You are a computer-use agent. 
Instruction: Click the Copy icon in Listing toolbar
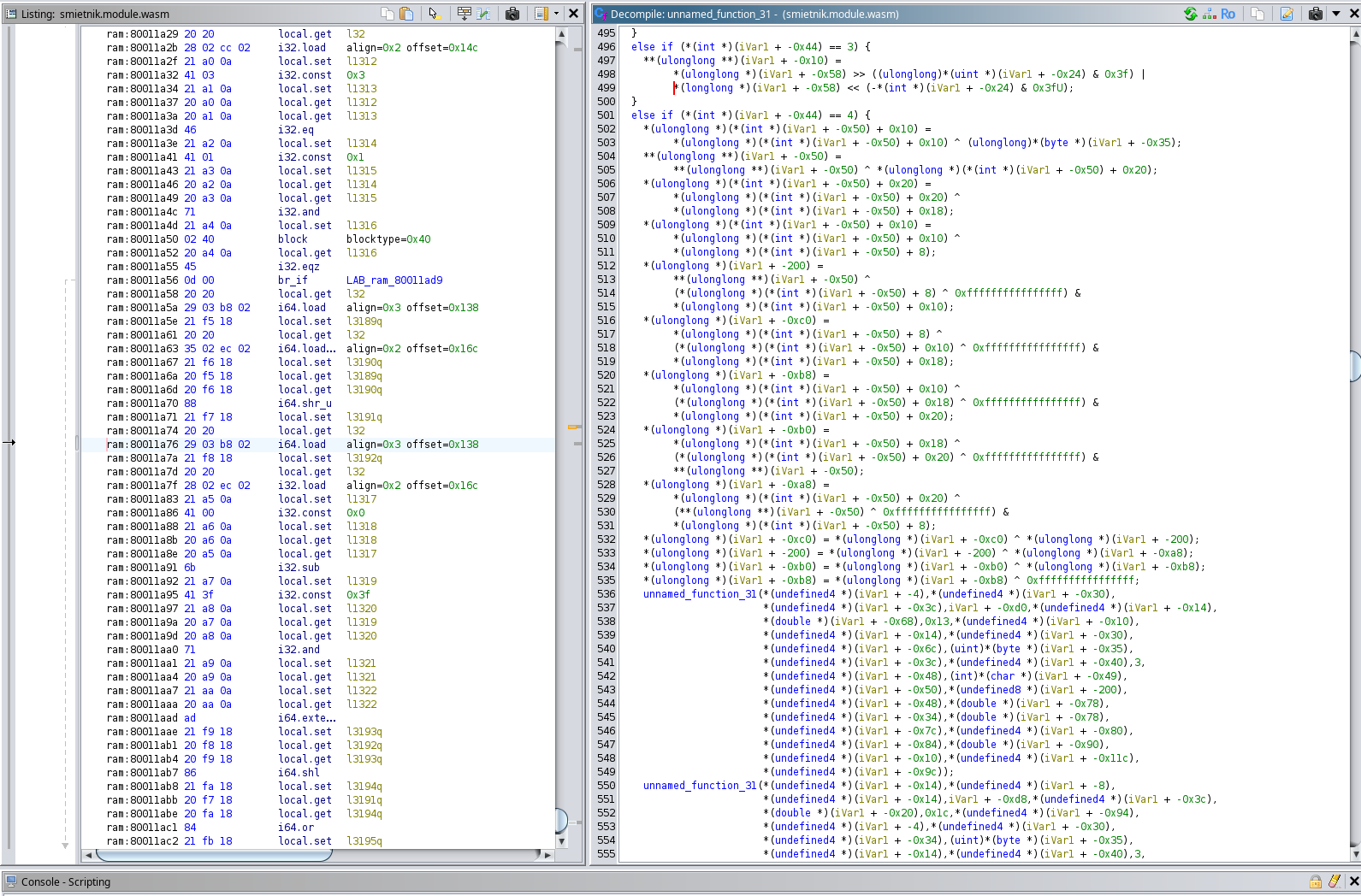pos(388,14)
